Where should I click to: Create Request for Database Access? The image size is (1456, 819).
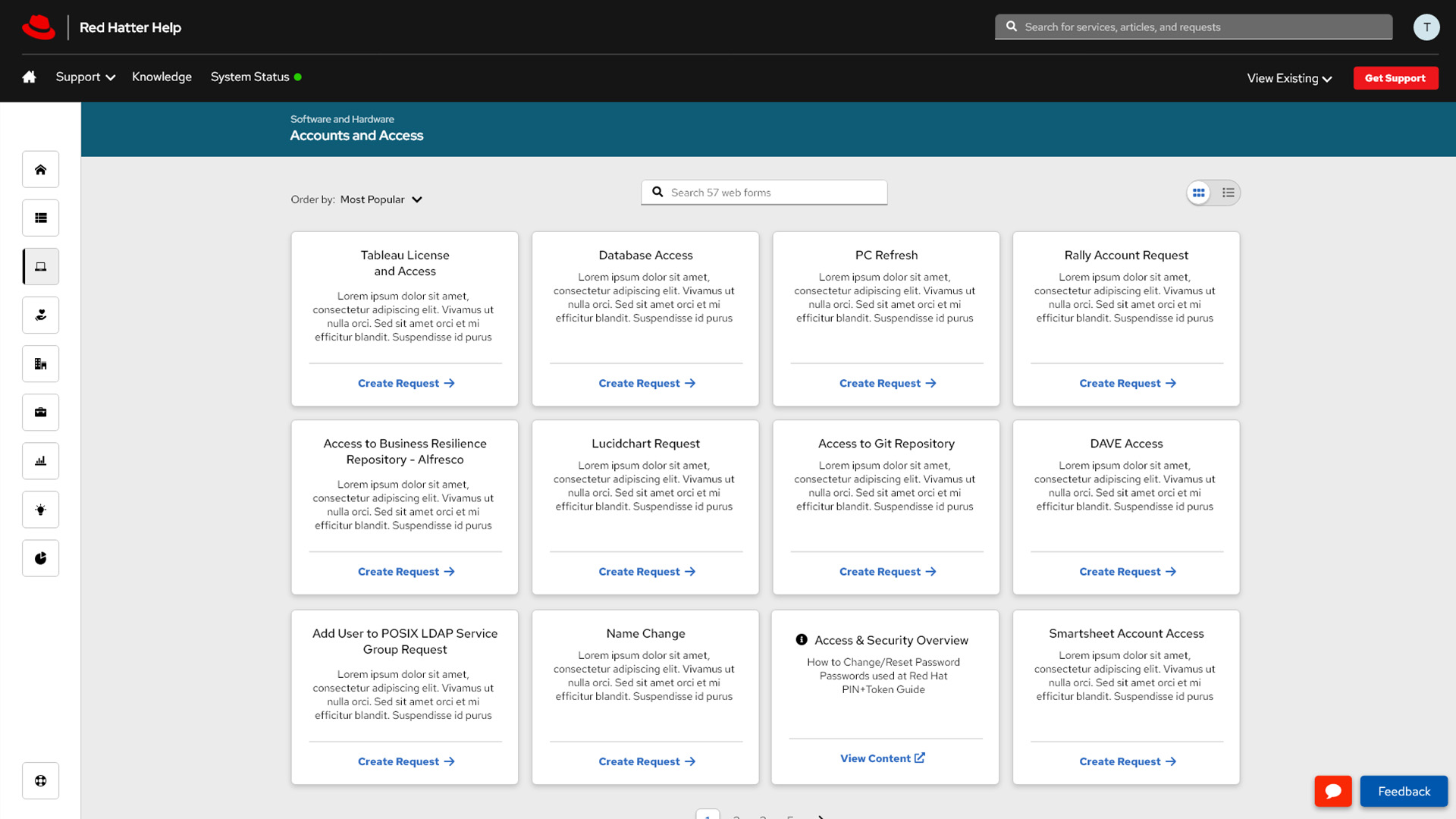click(x=647, y=383)
